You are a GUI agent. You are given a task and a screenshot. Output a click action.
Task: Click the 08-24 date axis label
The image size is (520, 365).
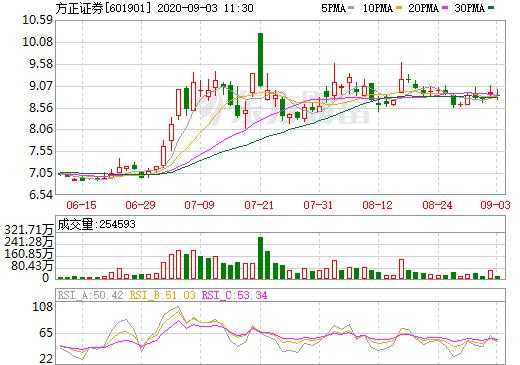pos(437,205)
